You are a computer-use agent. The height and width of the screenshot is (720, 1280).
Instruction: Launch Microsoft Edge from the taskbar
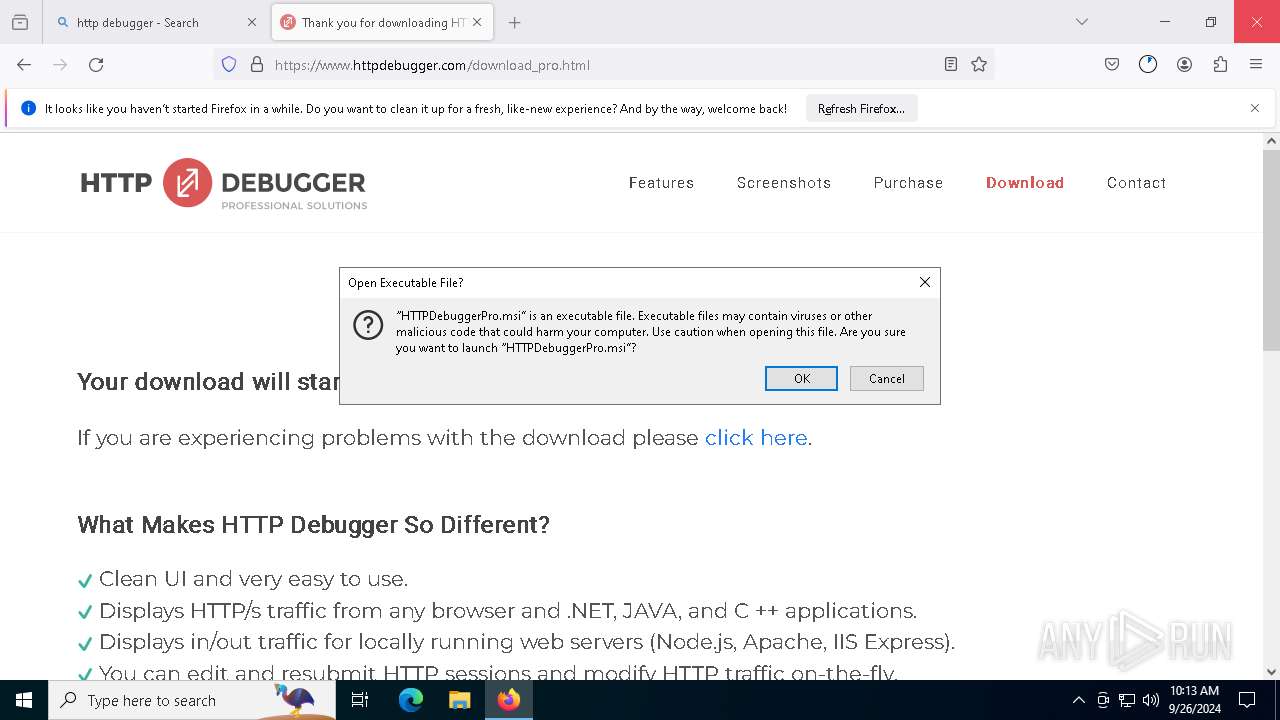click(x=411, y=700)
